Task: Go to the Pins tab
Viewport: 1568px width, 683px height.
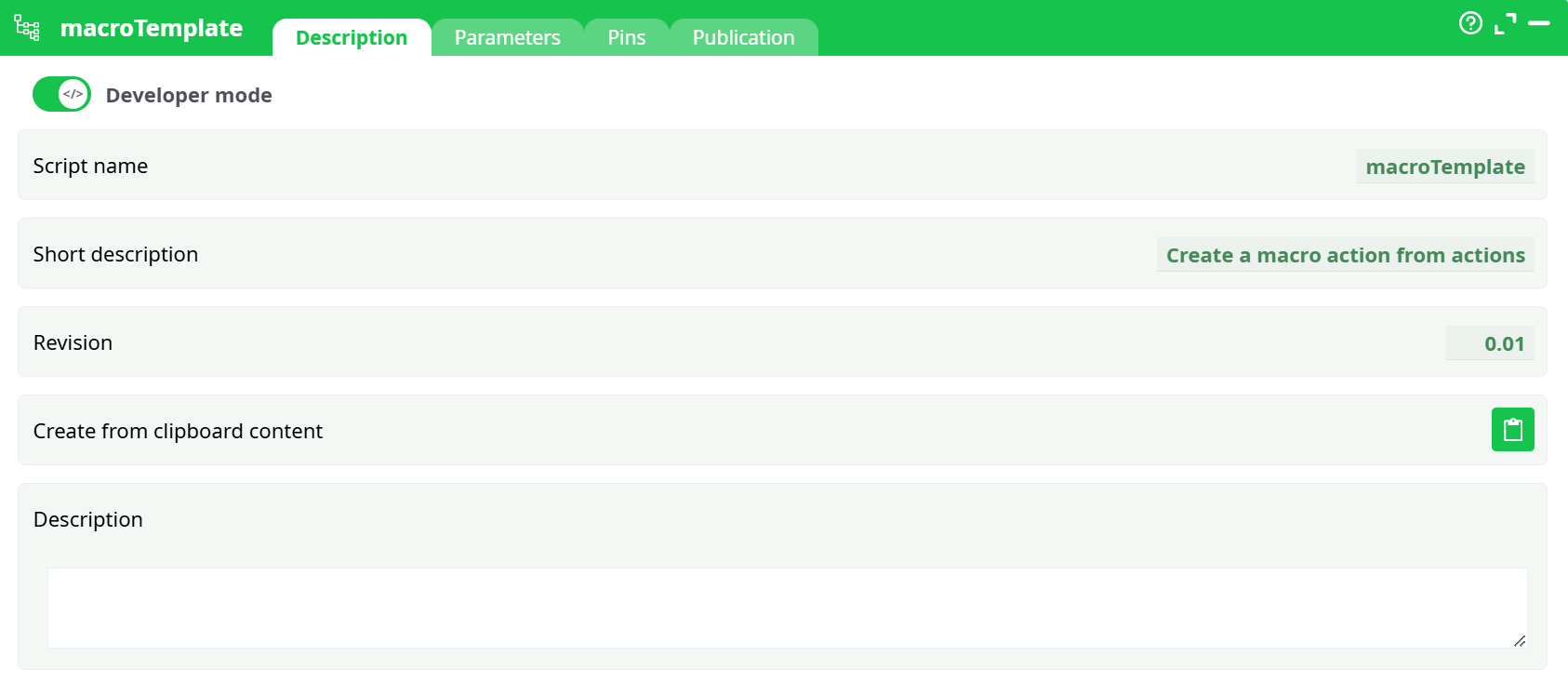Action: click(x=626, y=38)
